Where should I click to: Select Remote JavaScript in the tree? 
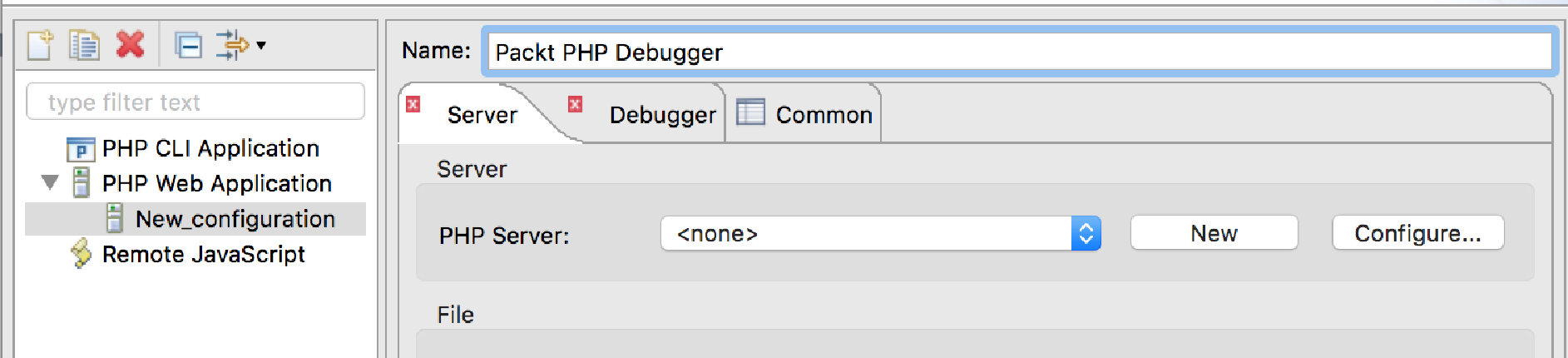click(x=203, y=254)
